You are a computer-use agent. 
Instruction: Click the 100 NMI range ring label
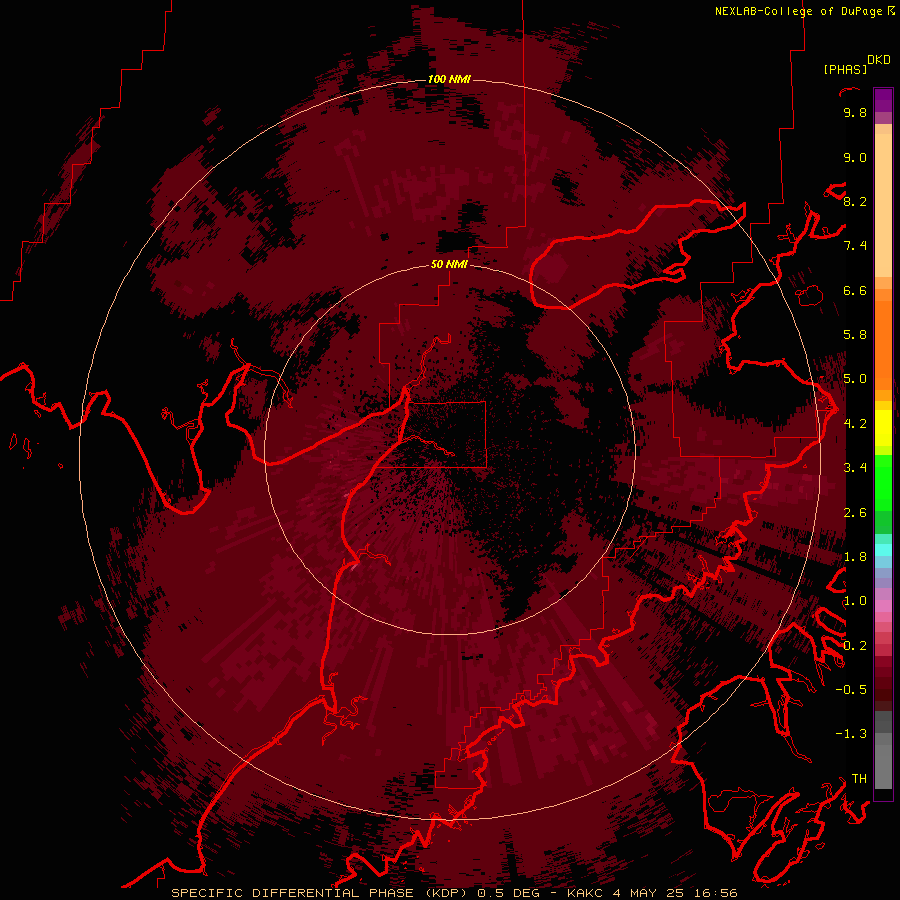[x=449, y=79]
